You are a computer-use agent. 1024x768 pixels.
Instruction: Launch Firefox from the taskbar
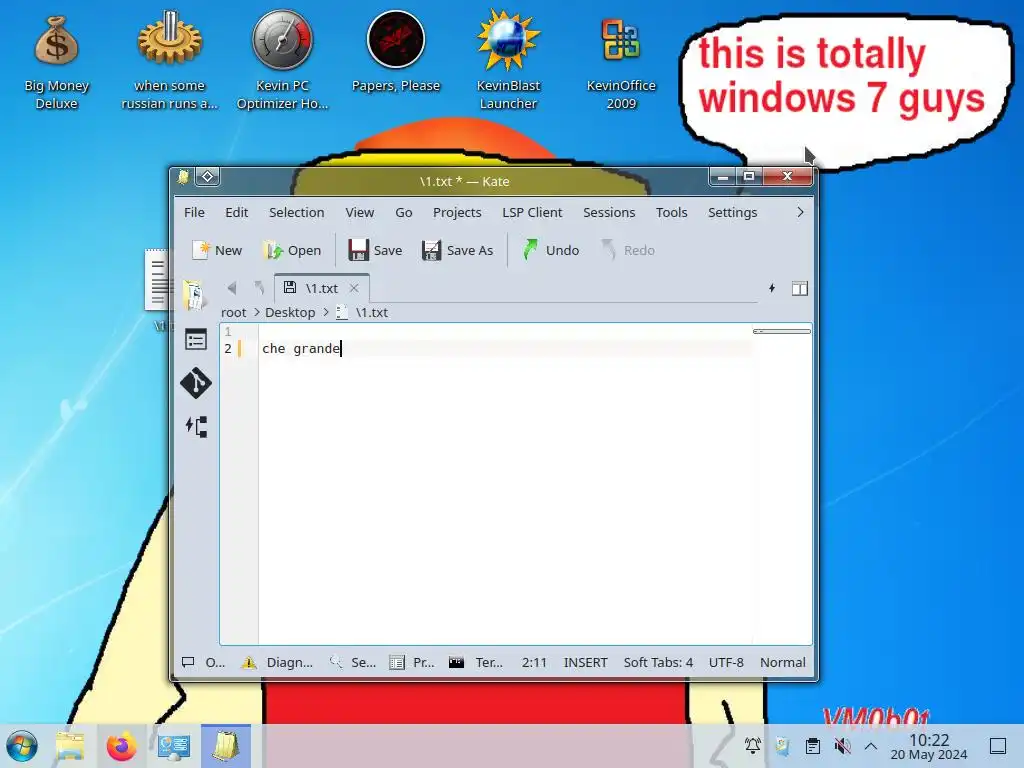tap(121, 746)
